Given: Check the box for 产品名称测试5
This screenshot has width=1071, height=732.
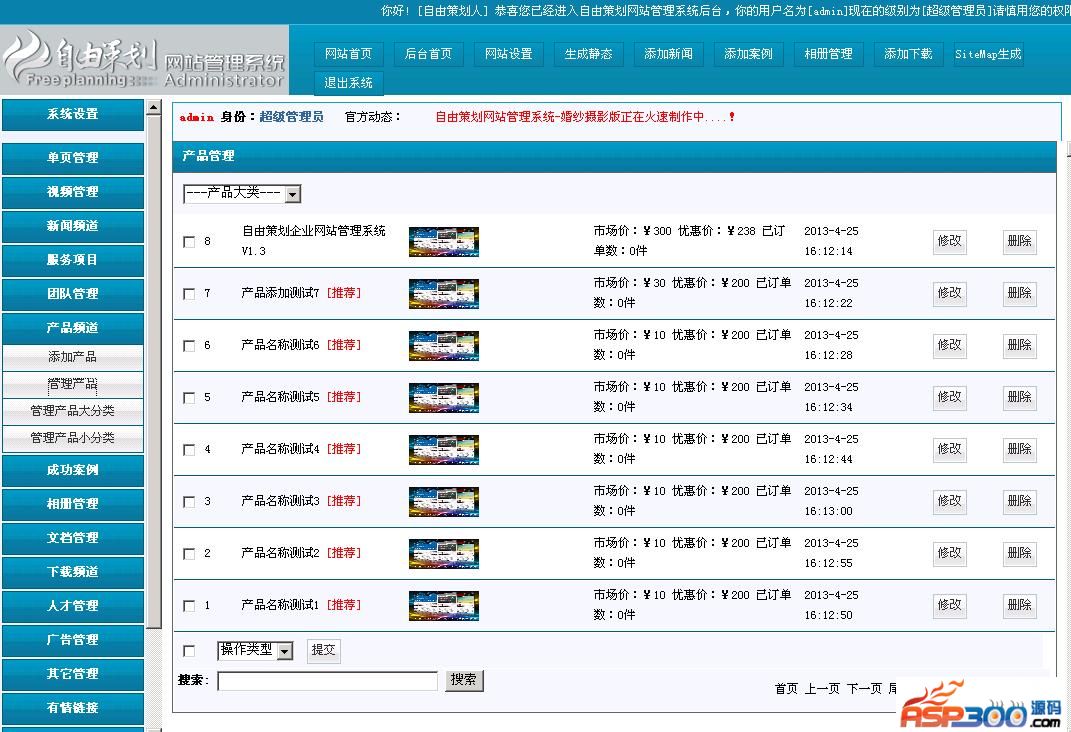Looking at the screenshot, I should click(189, 397).
